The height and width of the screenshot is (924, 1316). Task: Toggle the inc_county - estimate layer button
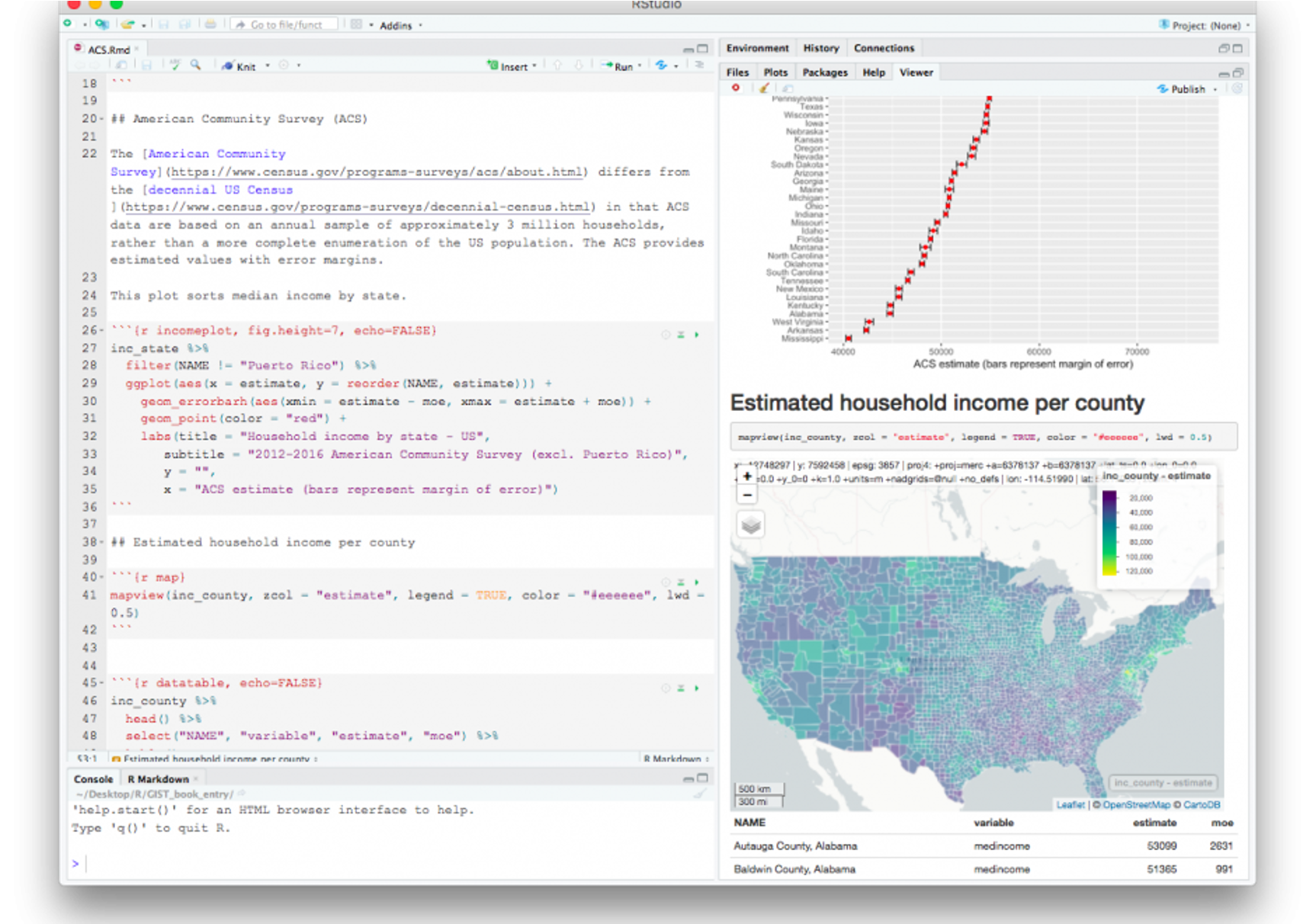point(1162,783)
